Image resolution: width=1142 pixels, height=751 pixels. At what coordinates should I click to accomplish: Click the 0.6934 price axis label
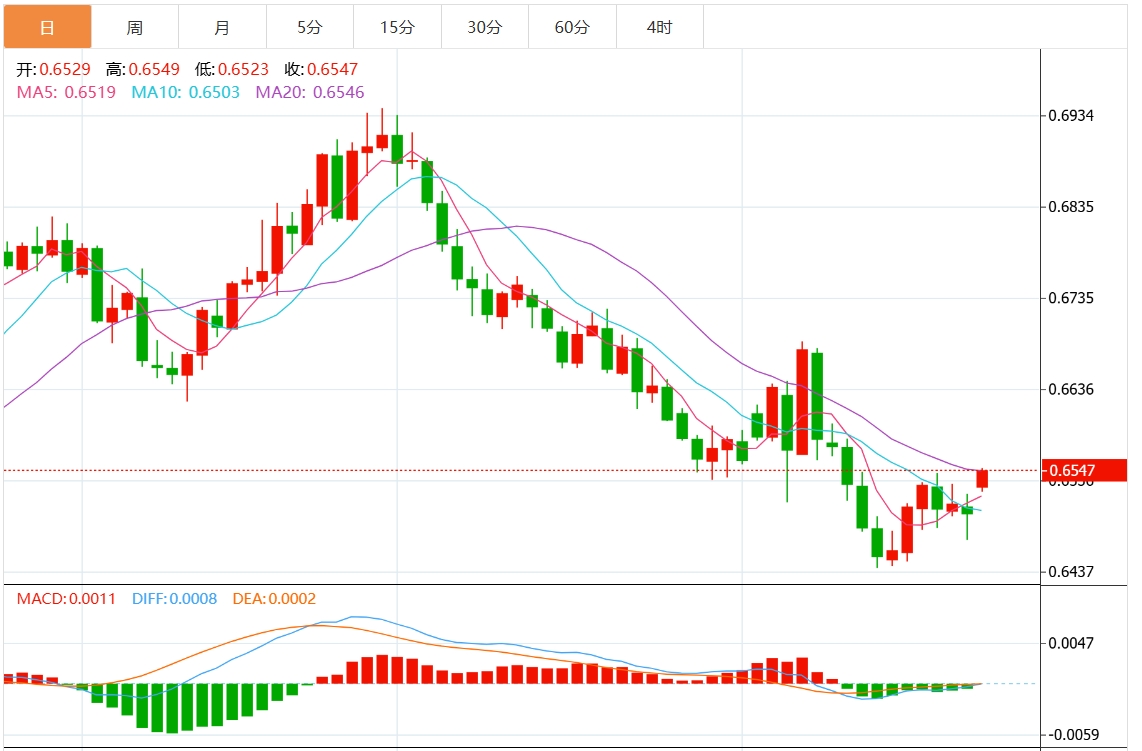[x=1071, y=116]
